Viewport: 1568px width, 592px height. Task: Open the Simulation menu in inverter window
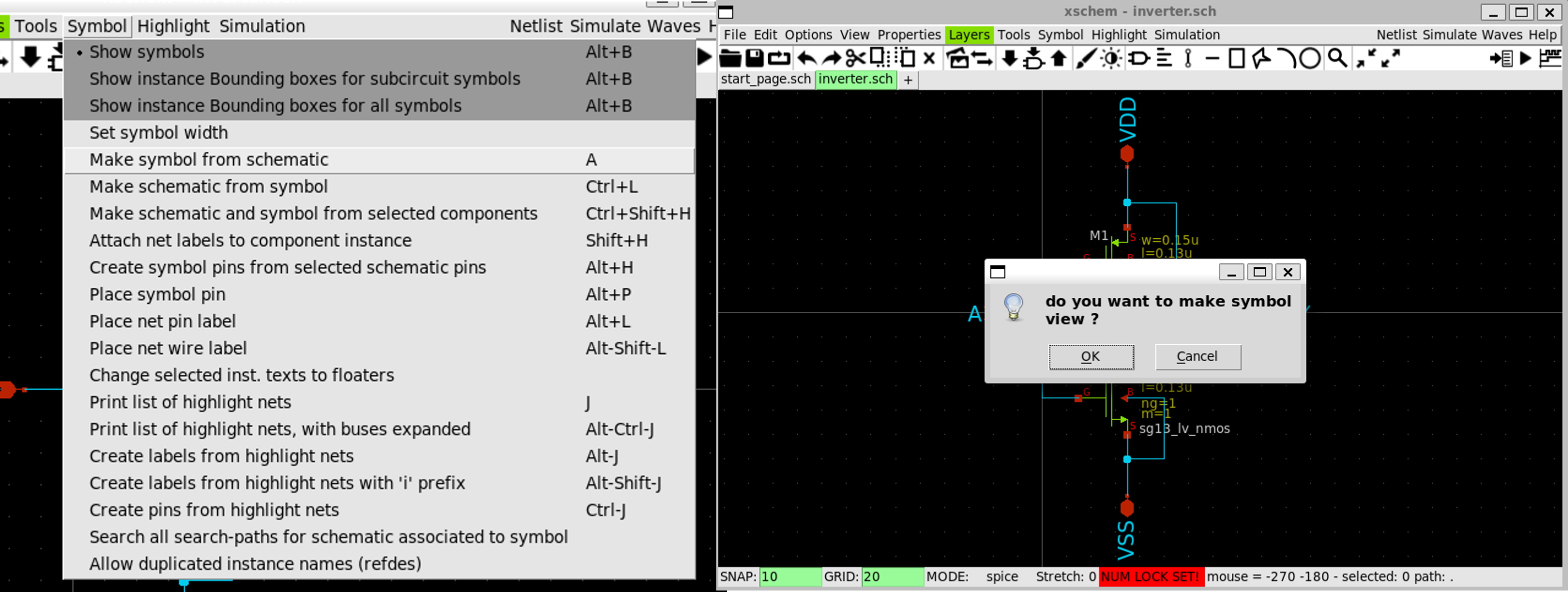pyautogui.click(x=1186, y=34)
